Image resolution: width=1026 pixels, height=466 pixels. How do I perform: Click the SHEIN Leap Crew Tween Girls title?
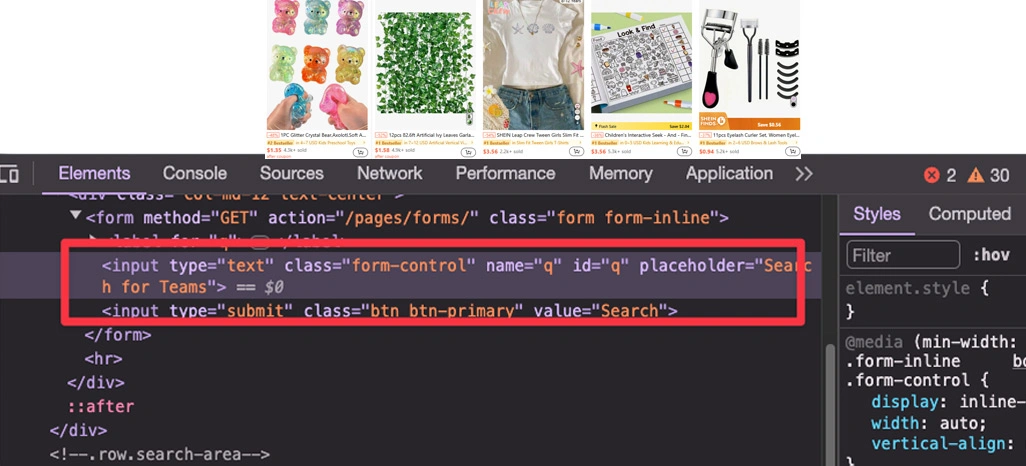(x=539, y=134)
